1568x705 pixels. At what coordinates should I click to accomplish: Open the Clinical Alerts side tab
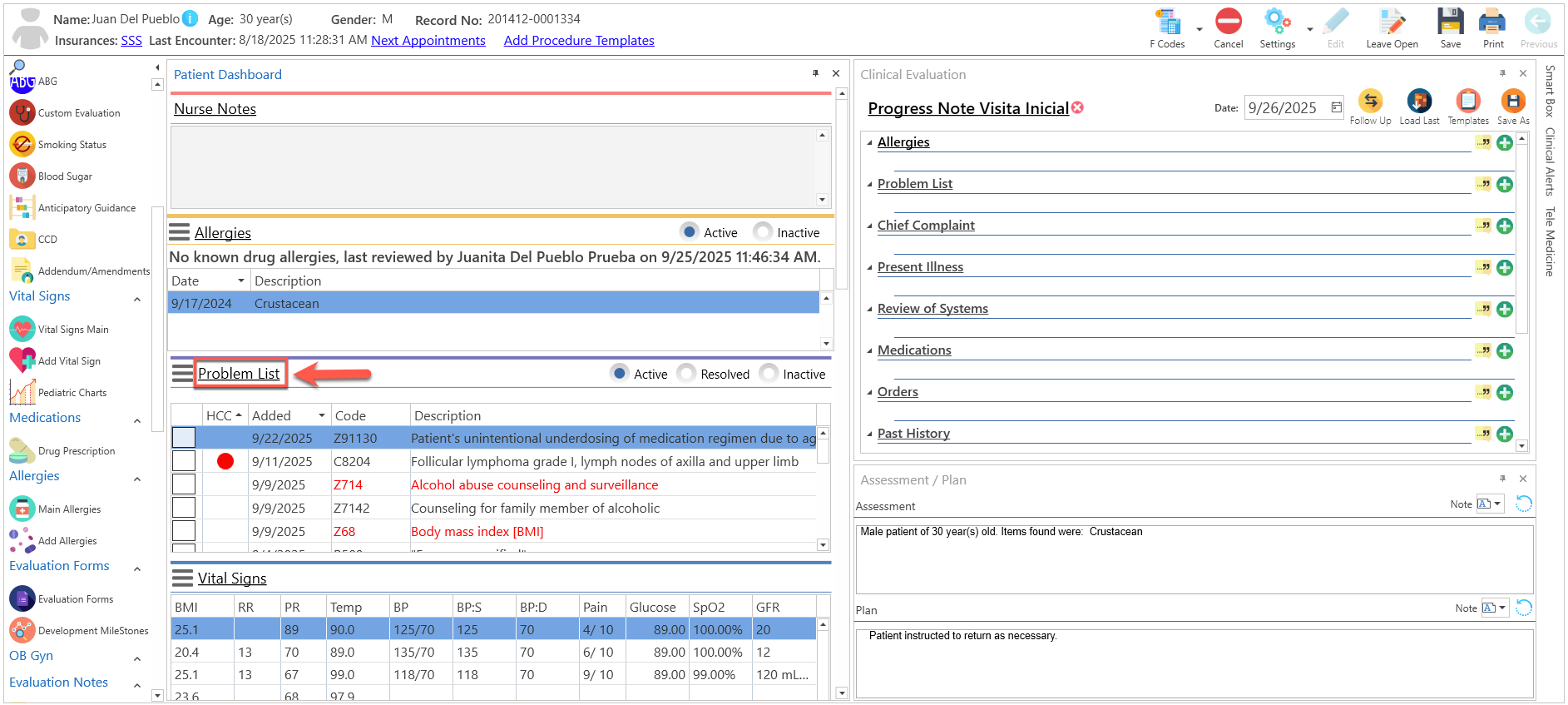(1550, 161)
